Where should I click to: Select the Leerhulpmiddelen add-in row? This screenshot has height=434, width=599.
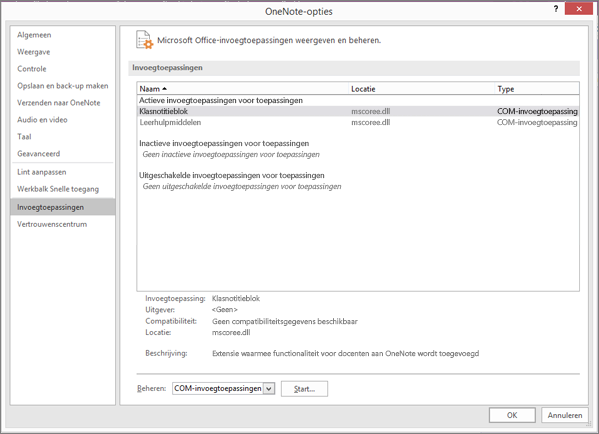[x=358, y=122]
